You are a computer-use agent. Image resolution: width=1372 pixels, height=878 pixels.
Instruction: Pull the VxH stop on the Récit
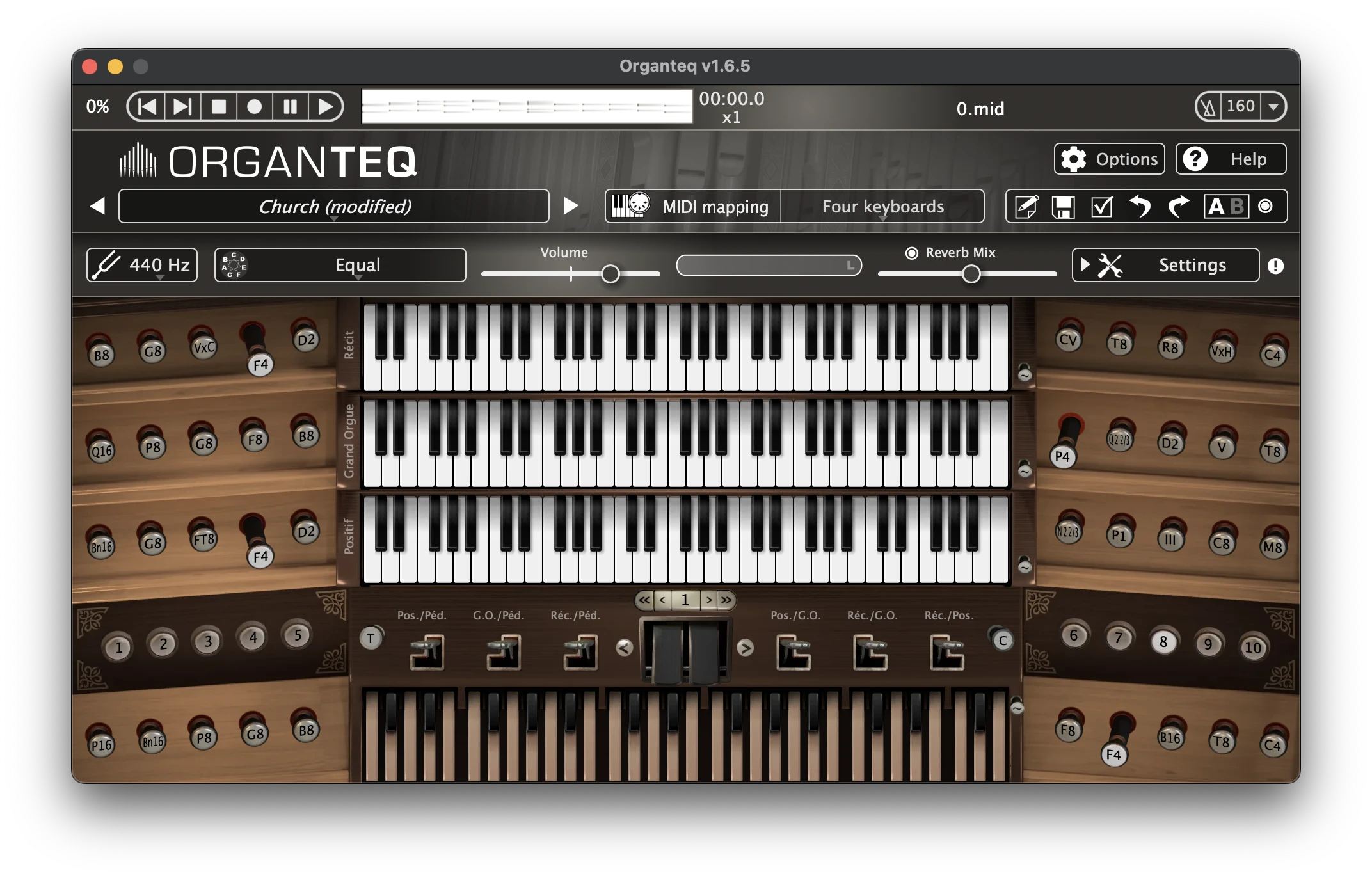tap(1222, 351)
